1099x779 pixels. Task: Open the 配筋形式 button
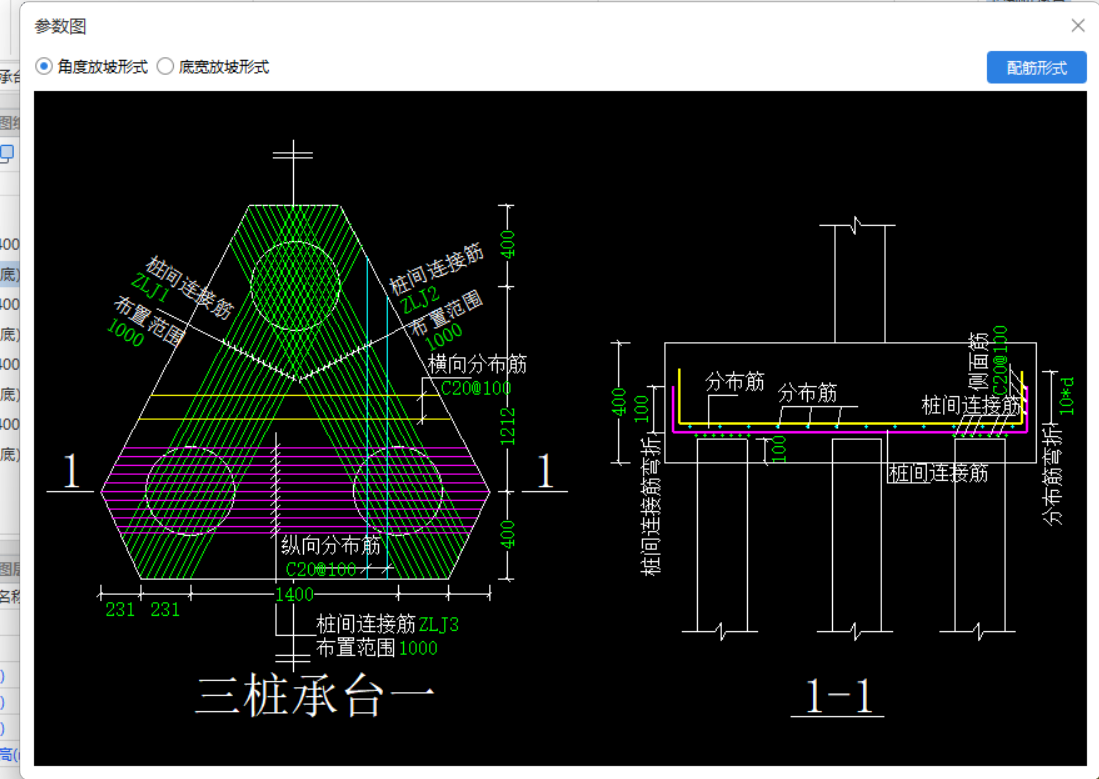pyautogui.click(x=1036, y=68)
